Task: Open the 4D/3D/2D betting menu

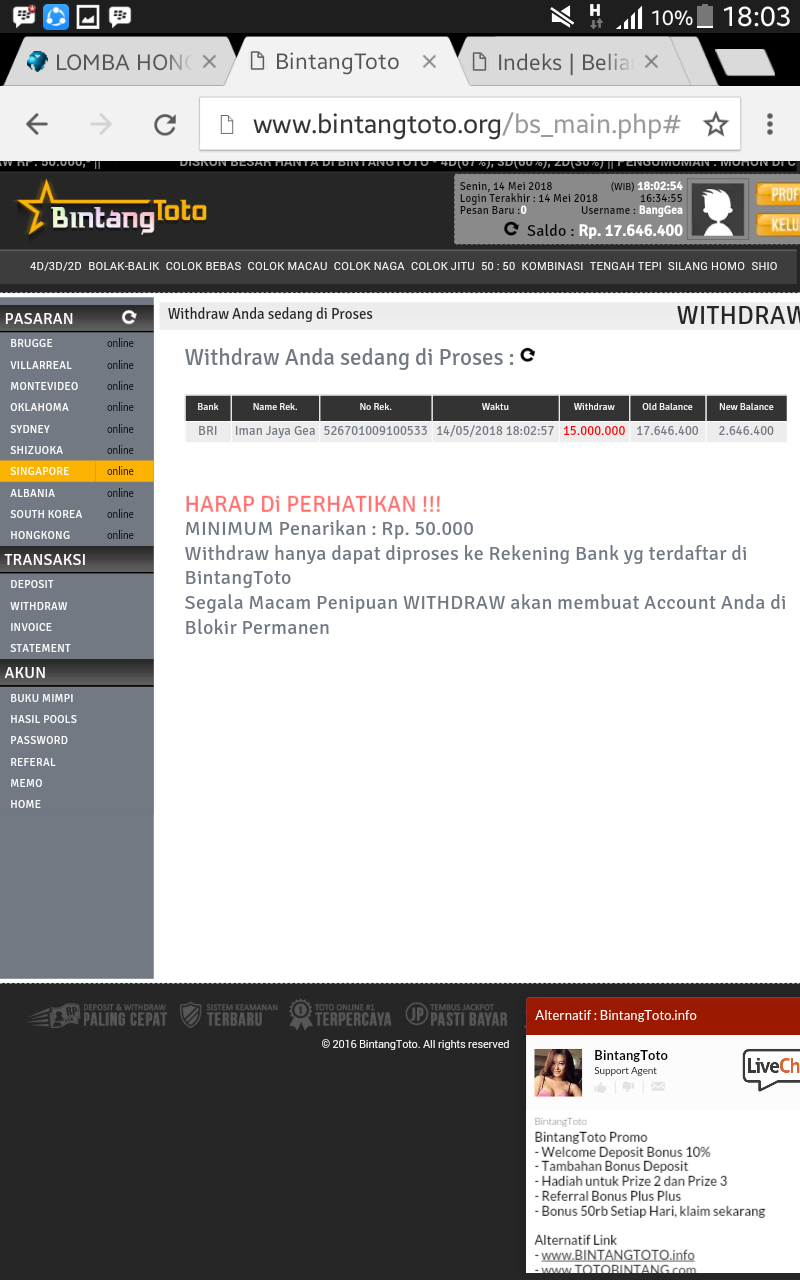Action: [55, 266]
